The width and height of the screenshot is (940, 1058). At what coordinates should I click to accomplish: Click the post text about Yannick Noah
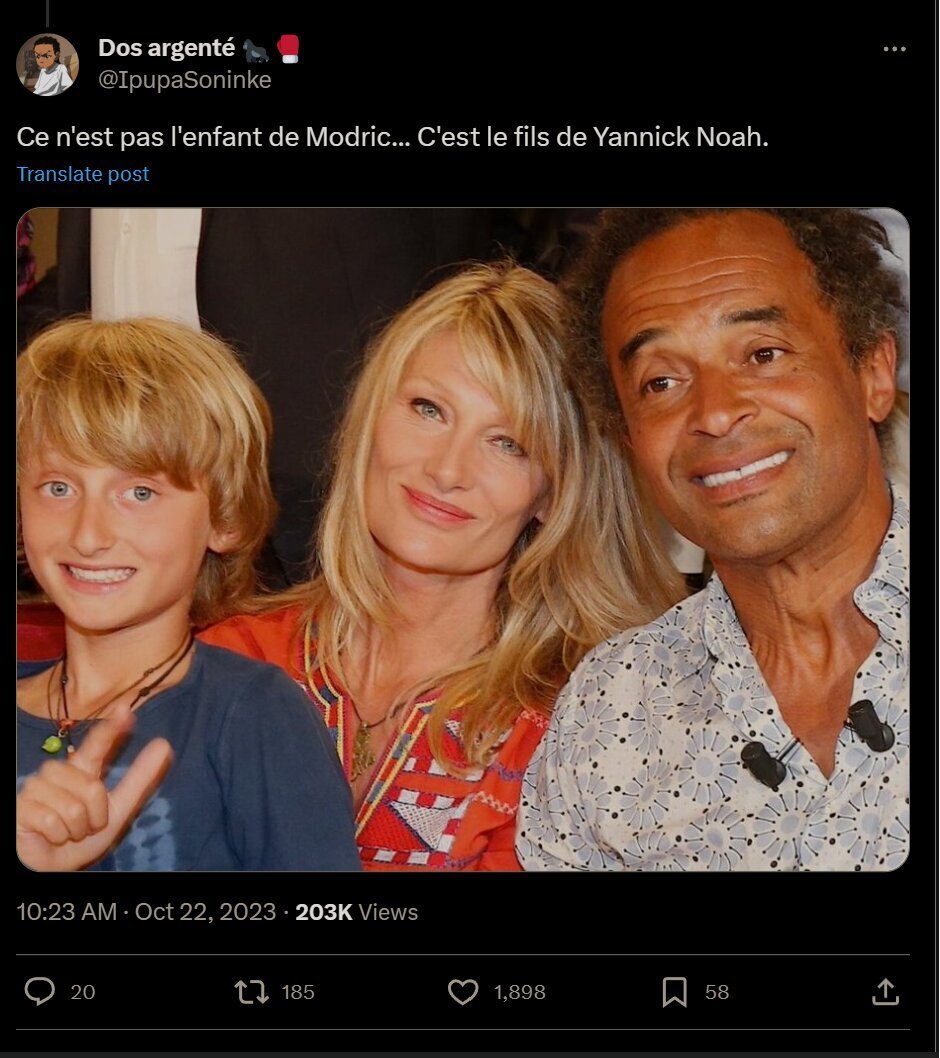click(393, 137)
